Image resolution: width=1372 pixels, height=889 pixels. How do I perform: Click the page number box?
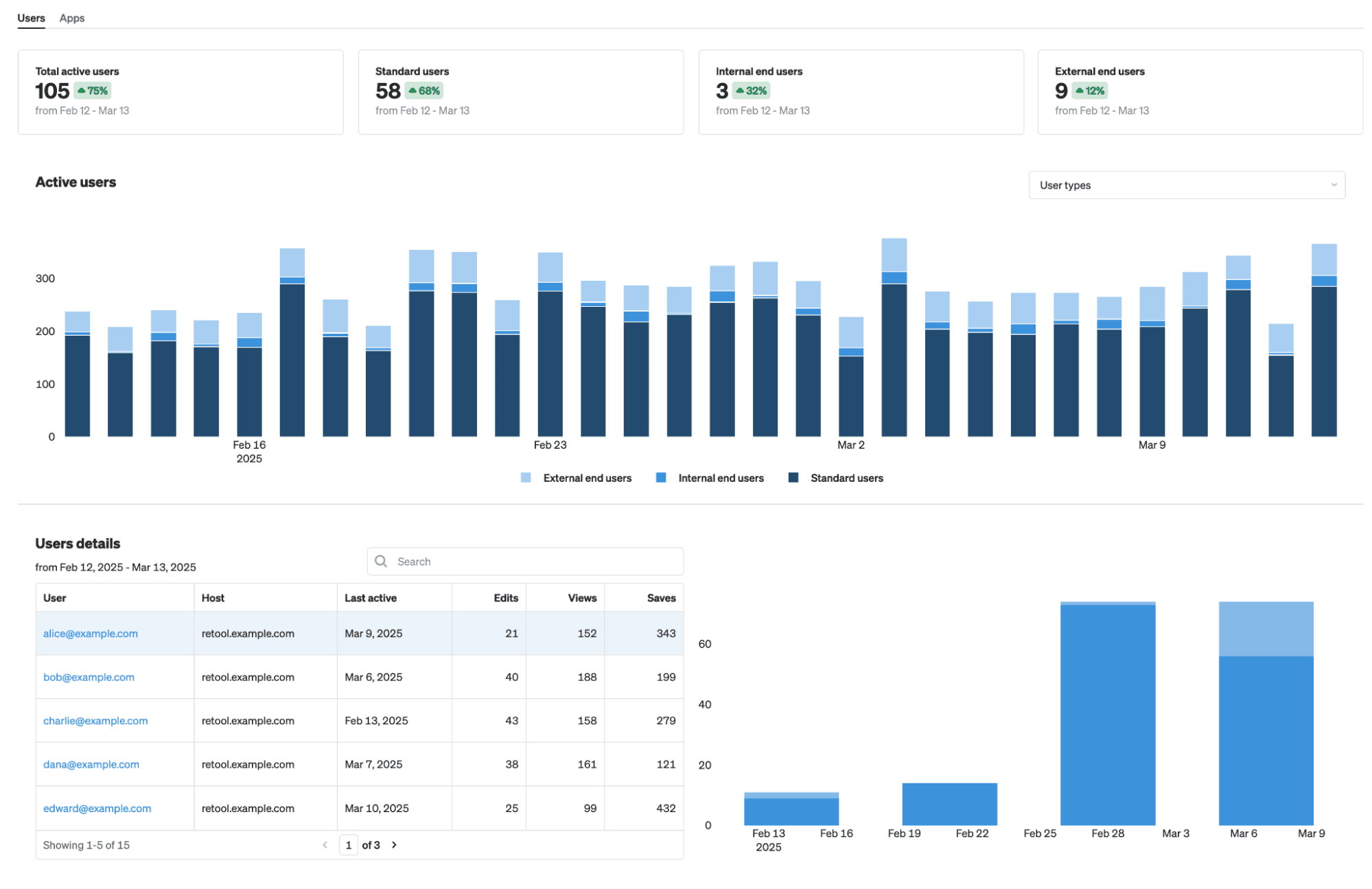pyautogui.click(x=349, y=844)
